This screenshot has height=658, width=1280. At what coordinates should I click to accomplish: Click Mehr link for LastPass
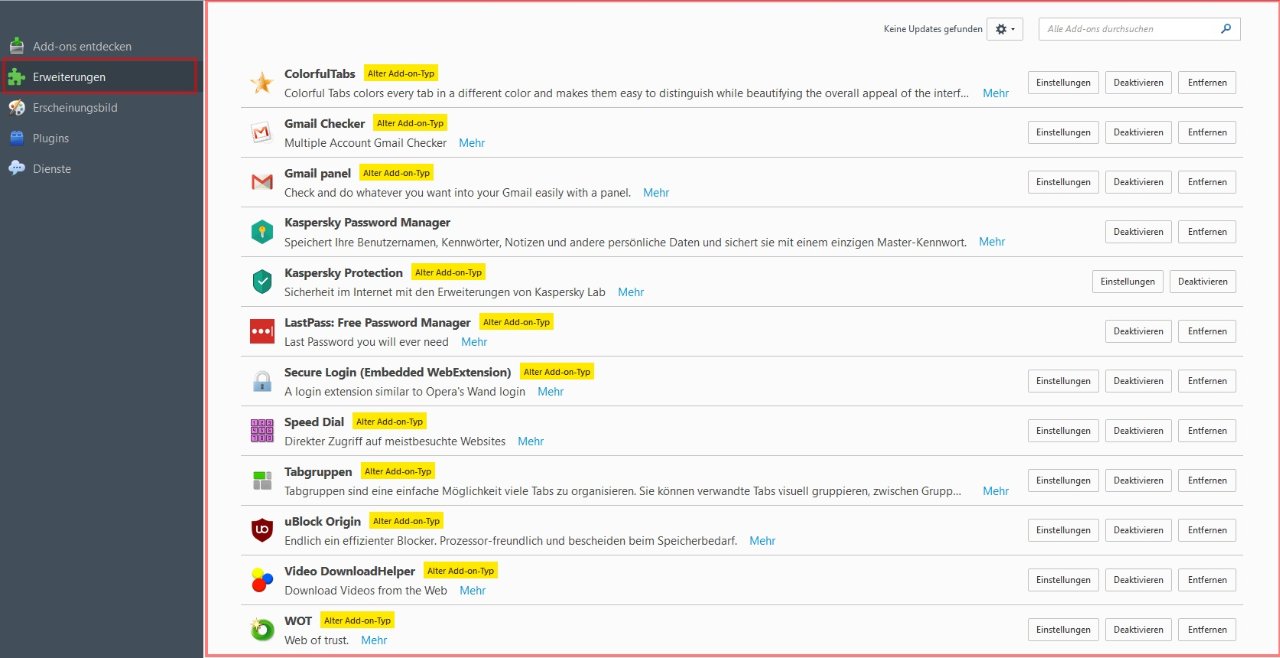(474, 342)
